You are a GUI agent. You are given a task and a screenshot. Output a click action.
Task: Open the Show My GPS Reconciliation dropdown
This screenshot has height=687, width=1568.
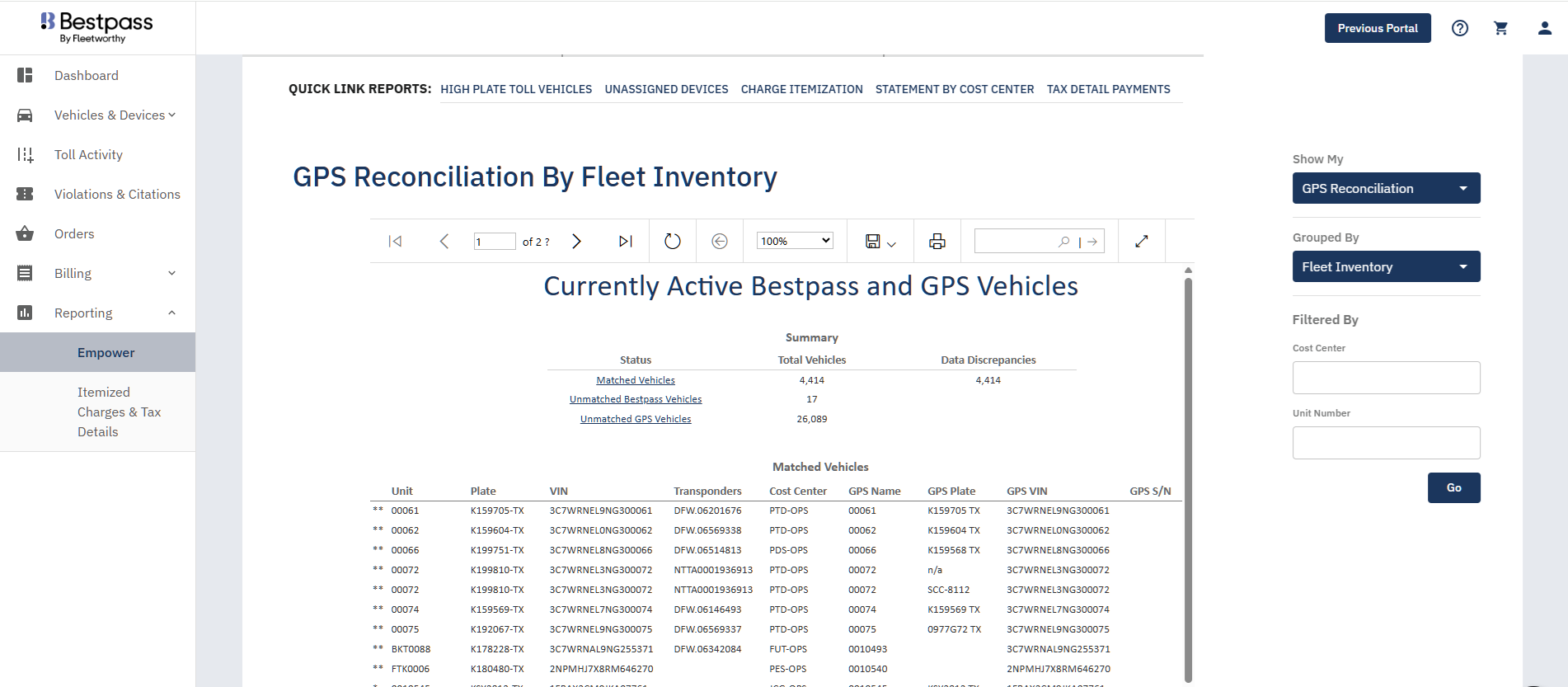[x=1386, y=188]
